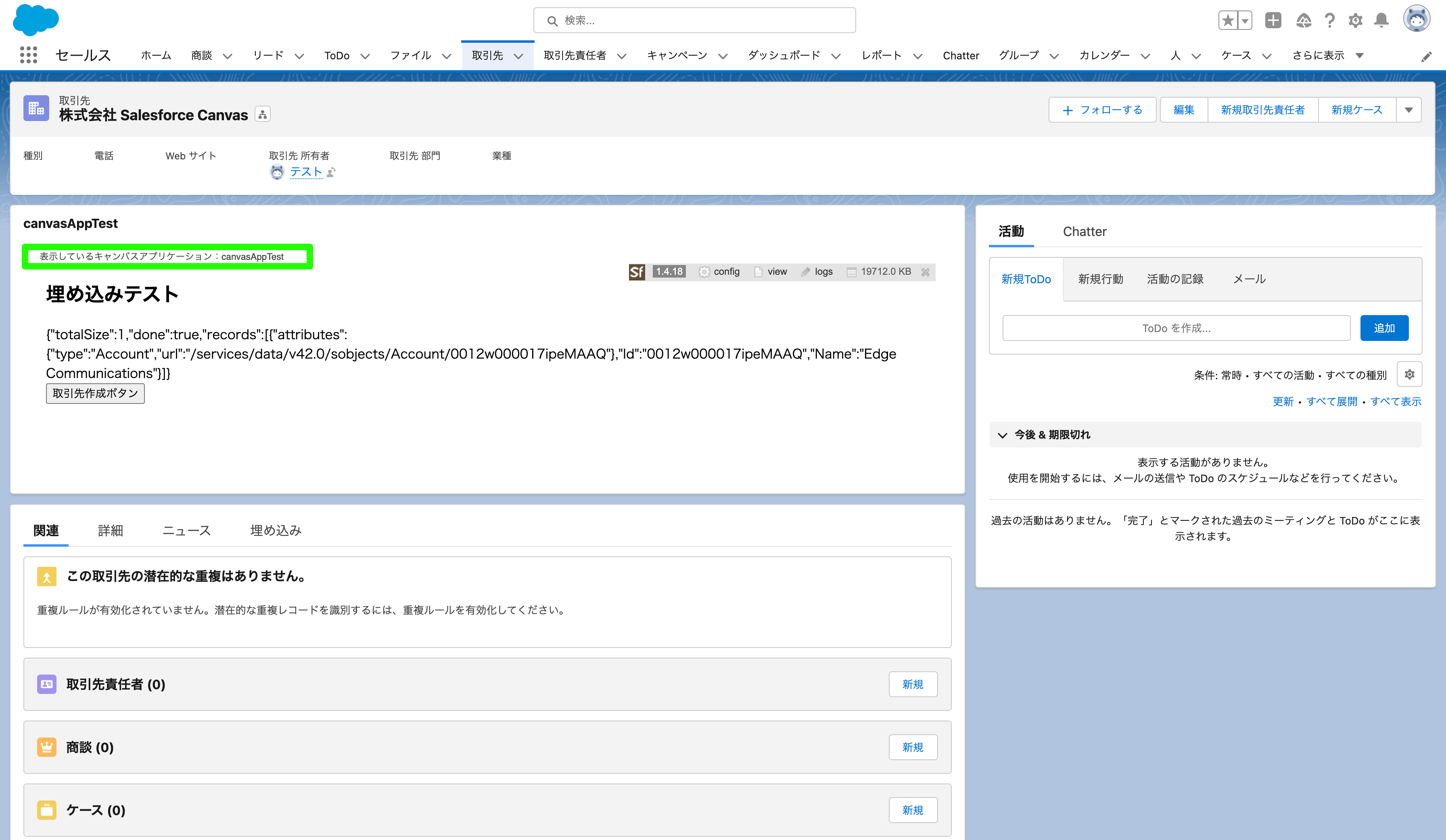Open dropdown arrow next to 新規ケース
This screenshot has height=840, width=1446.
[1409, 110]
